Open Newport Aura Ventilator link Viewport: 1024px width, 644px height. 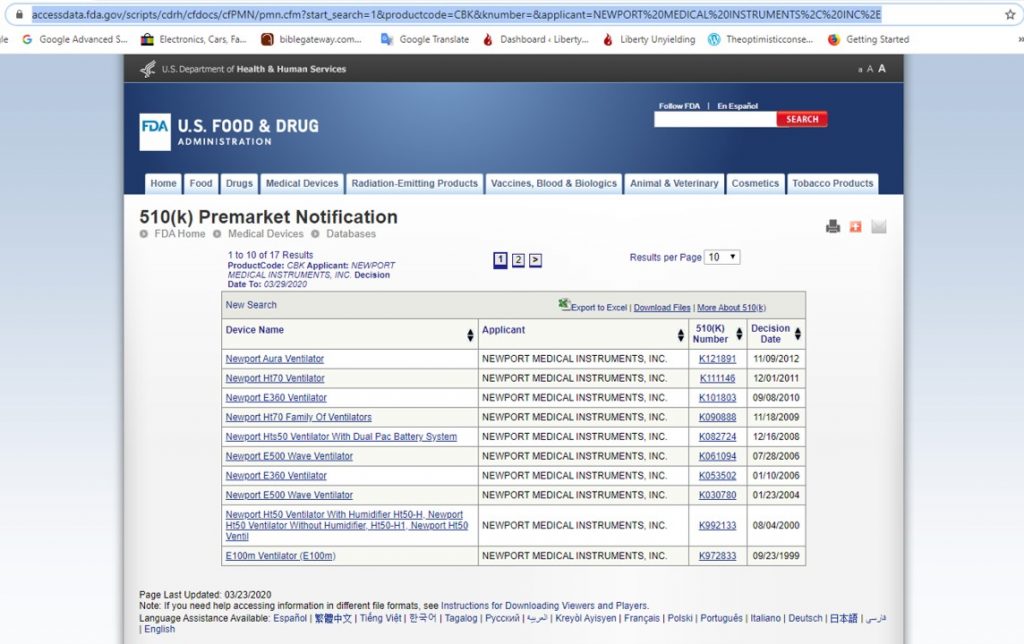tap(274, 359)
